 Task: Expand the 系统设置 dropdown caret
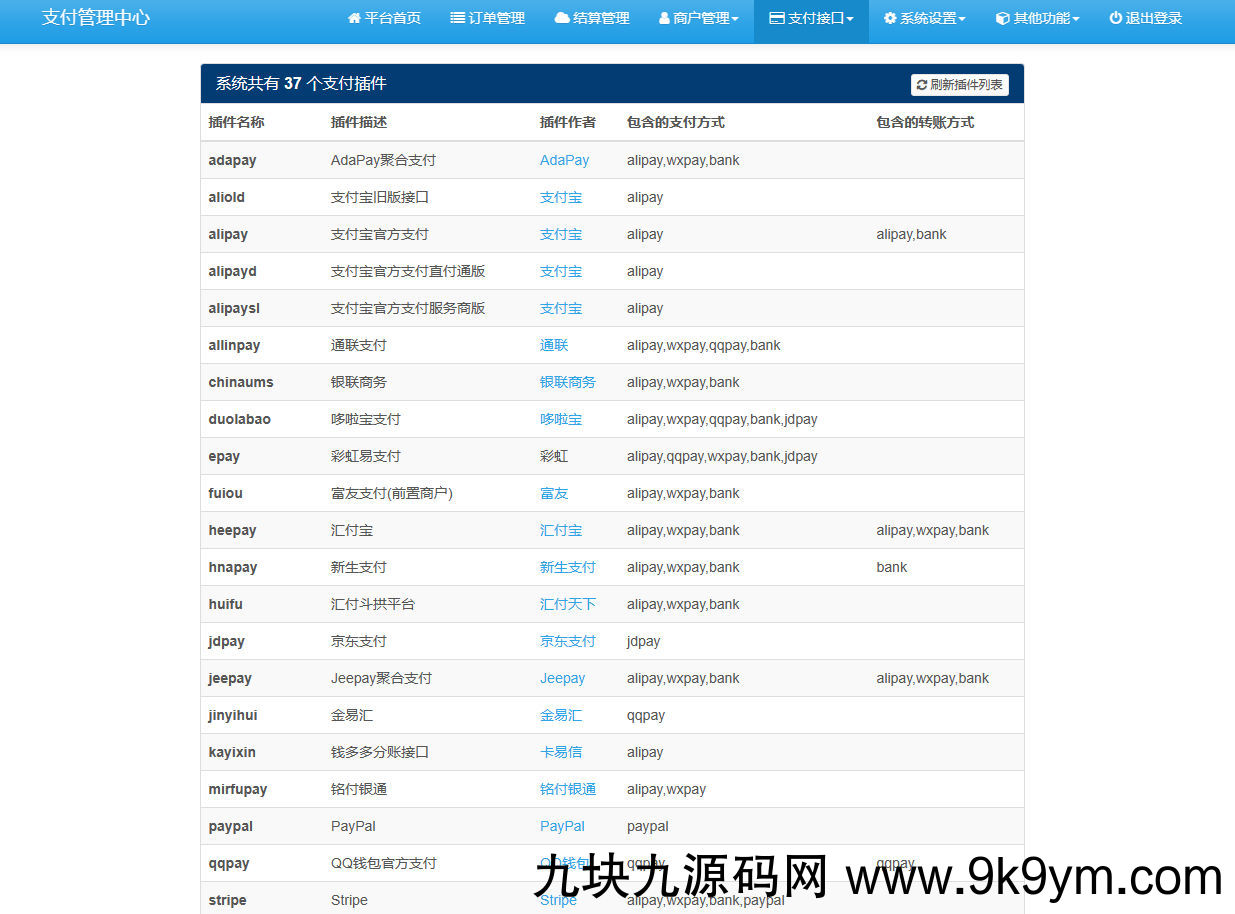tap(962, 19)
